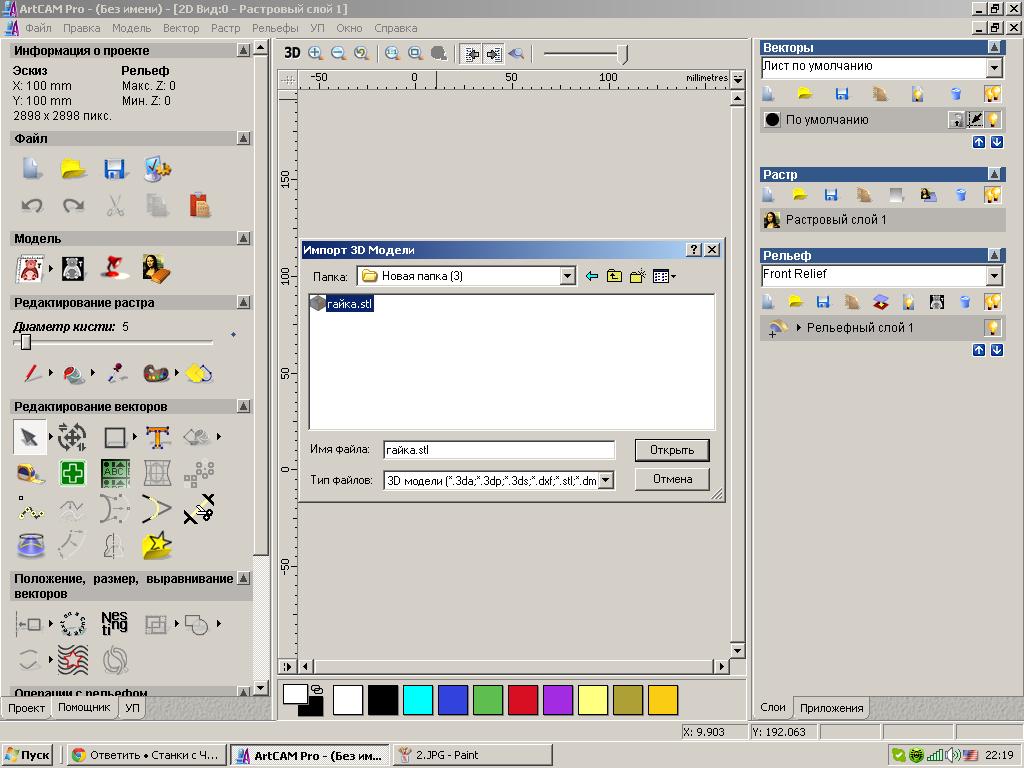Switch to 2.JPG - Paint taskbar button
Screen dimensions: 1024x768
pos(473,755)
